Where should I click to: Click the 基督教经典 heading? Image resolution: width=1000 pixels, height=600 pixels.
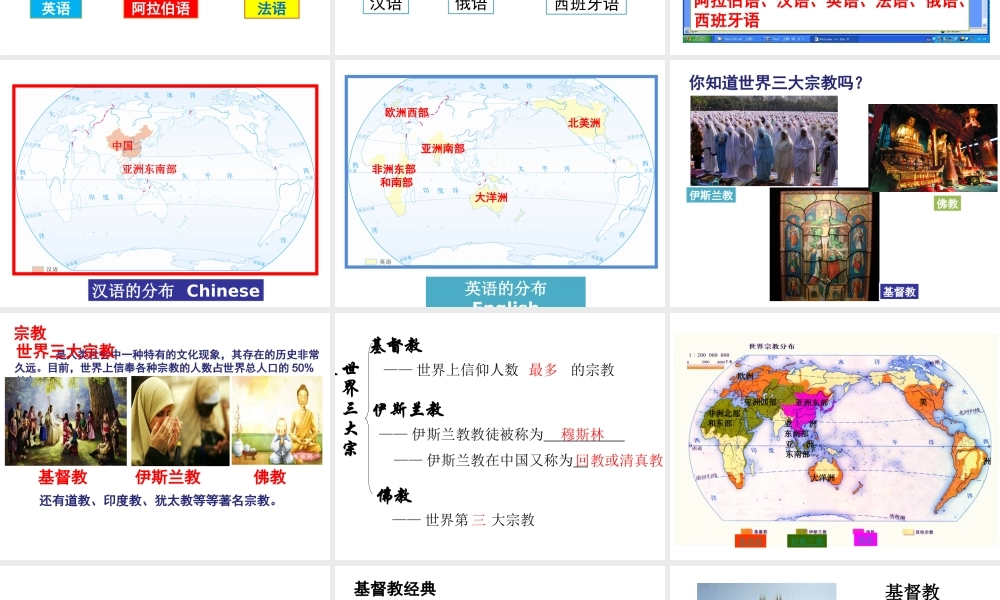(395, 589)
